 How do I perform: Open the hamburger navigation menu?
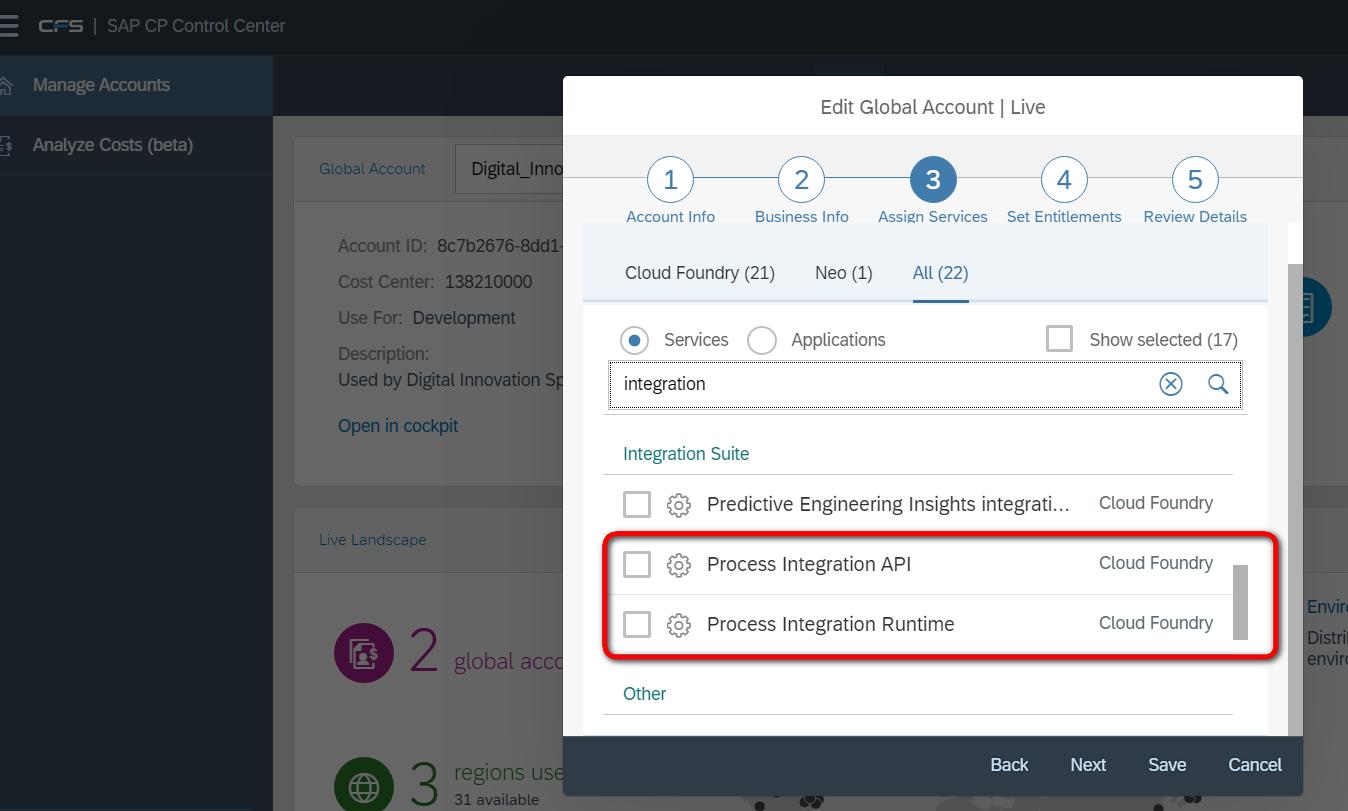(8, 26)
